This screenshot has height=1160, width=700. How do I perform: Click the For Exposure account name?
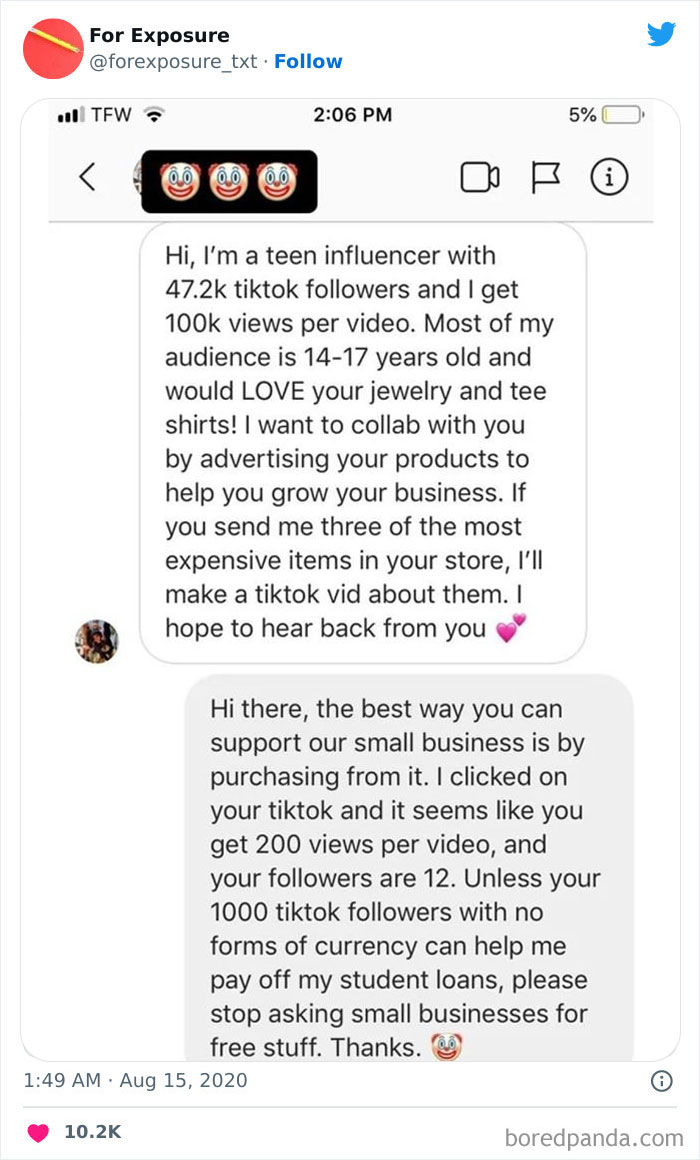tap(159, 36)
